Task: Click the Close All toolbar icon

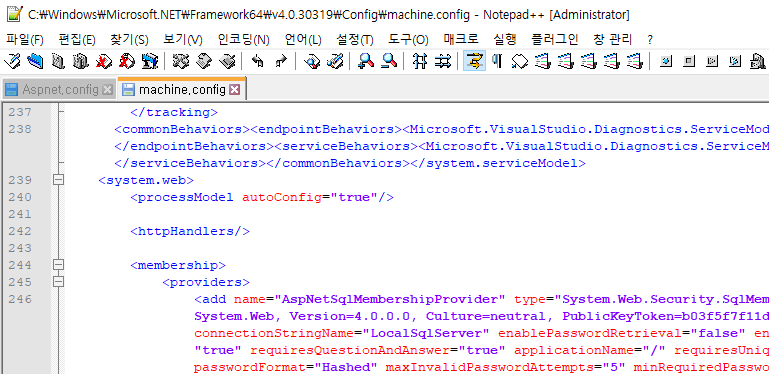Action: click(x=127, y=61)
